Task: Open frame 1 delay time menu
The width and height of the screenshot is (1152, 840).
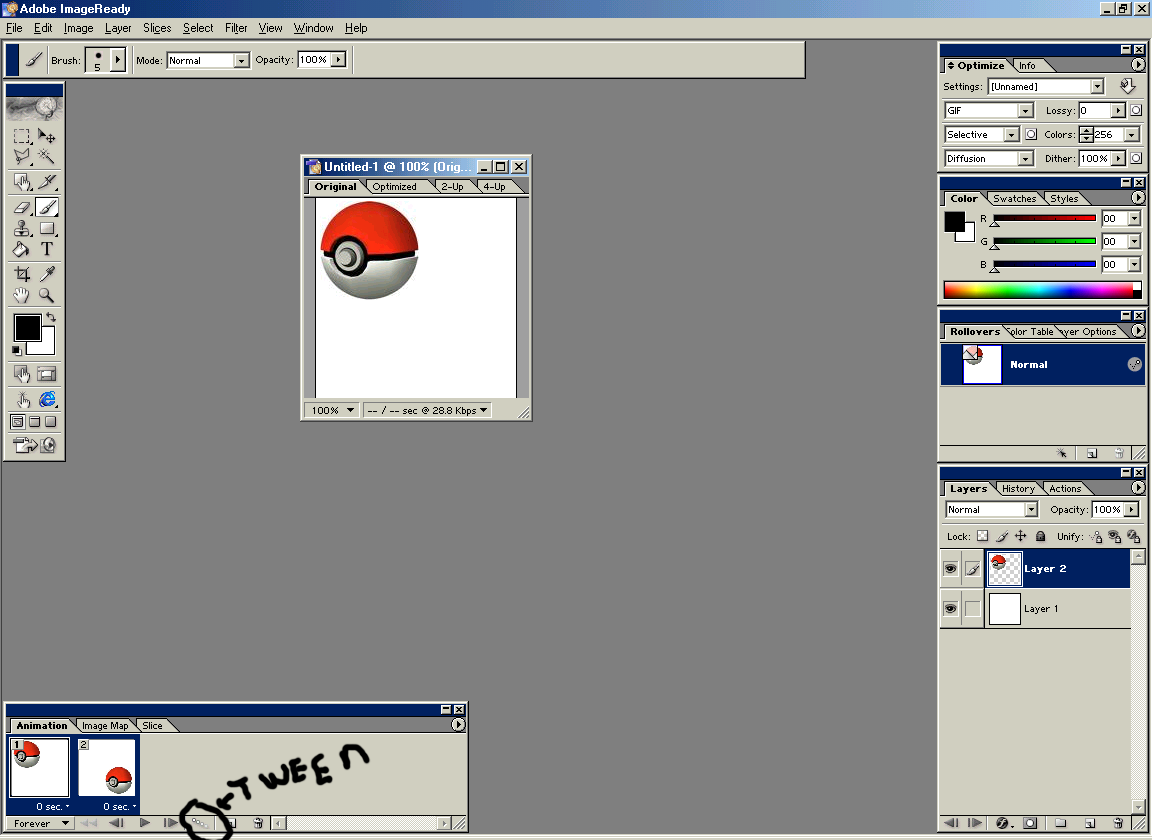Action: pos(52,806)
